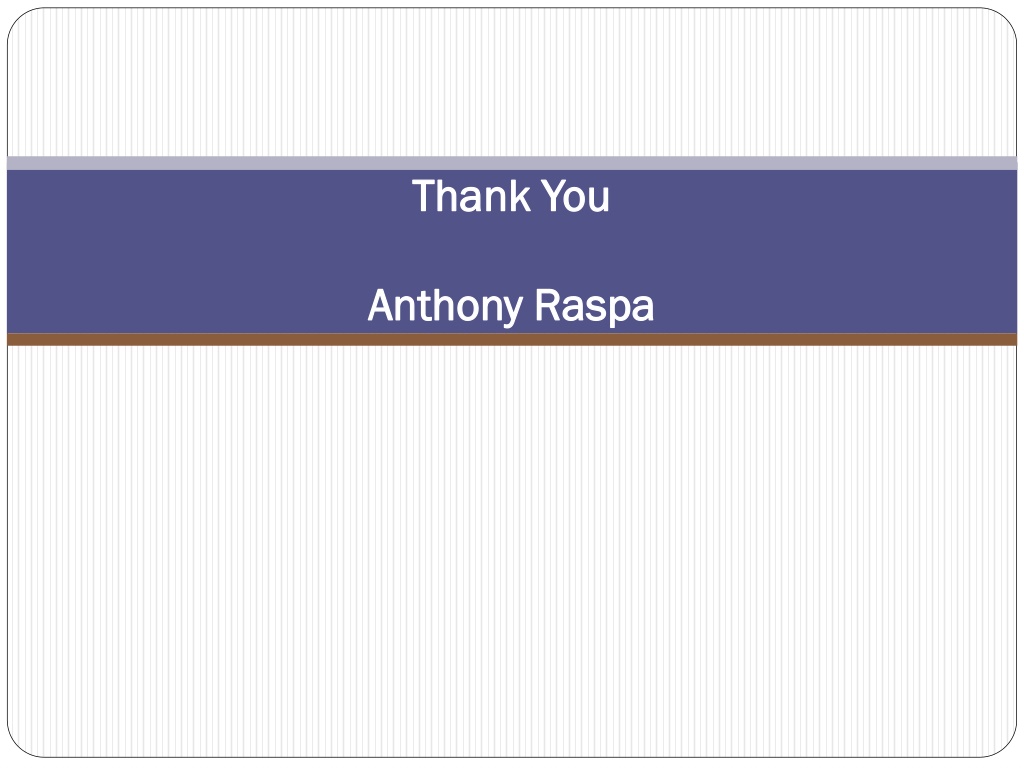Click the pinstriped white area above the banner

pos(512,82)
